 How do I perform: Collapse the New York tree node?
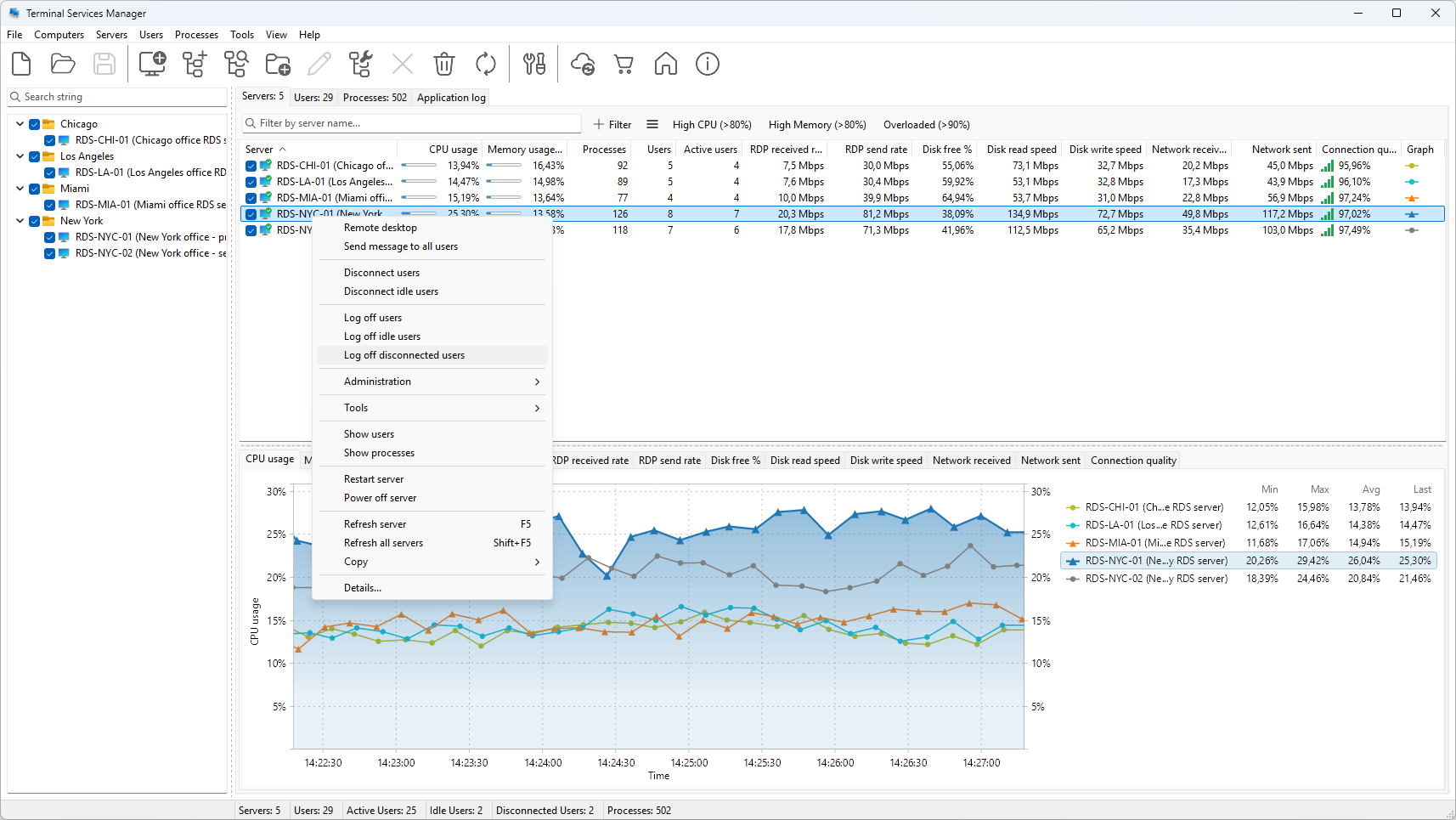(x=20, y=221)
